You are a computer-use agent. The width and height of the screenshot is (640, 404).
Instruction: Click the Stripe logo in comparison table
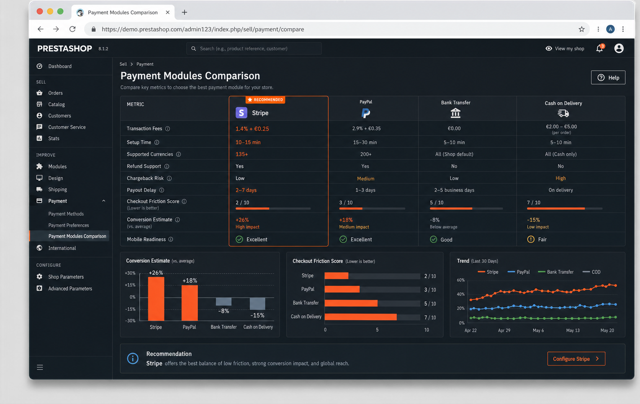(x=242, y=113)
